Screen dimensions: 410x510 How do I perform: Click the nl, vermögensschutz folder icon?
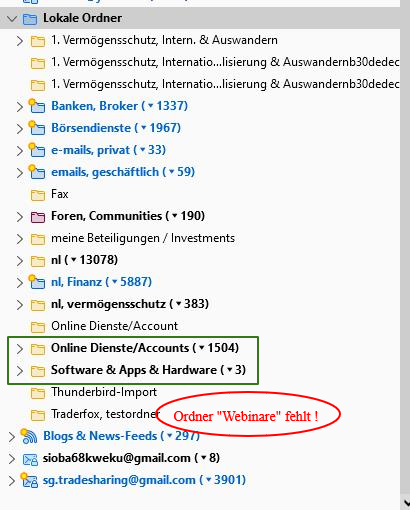[38, 305]
